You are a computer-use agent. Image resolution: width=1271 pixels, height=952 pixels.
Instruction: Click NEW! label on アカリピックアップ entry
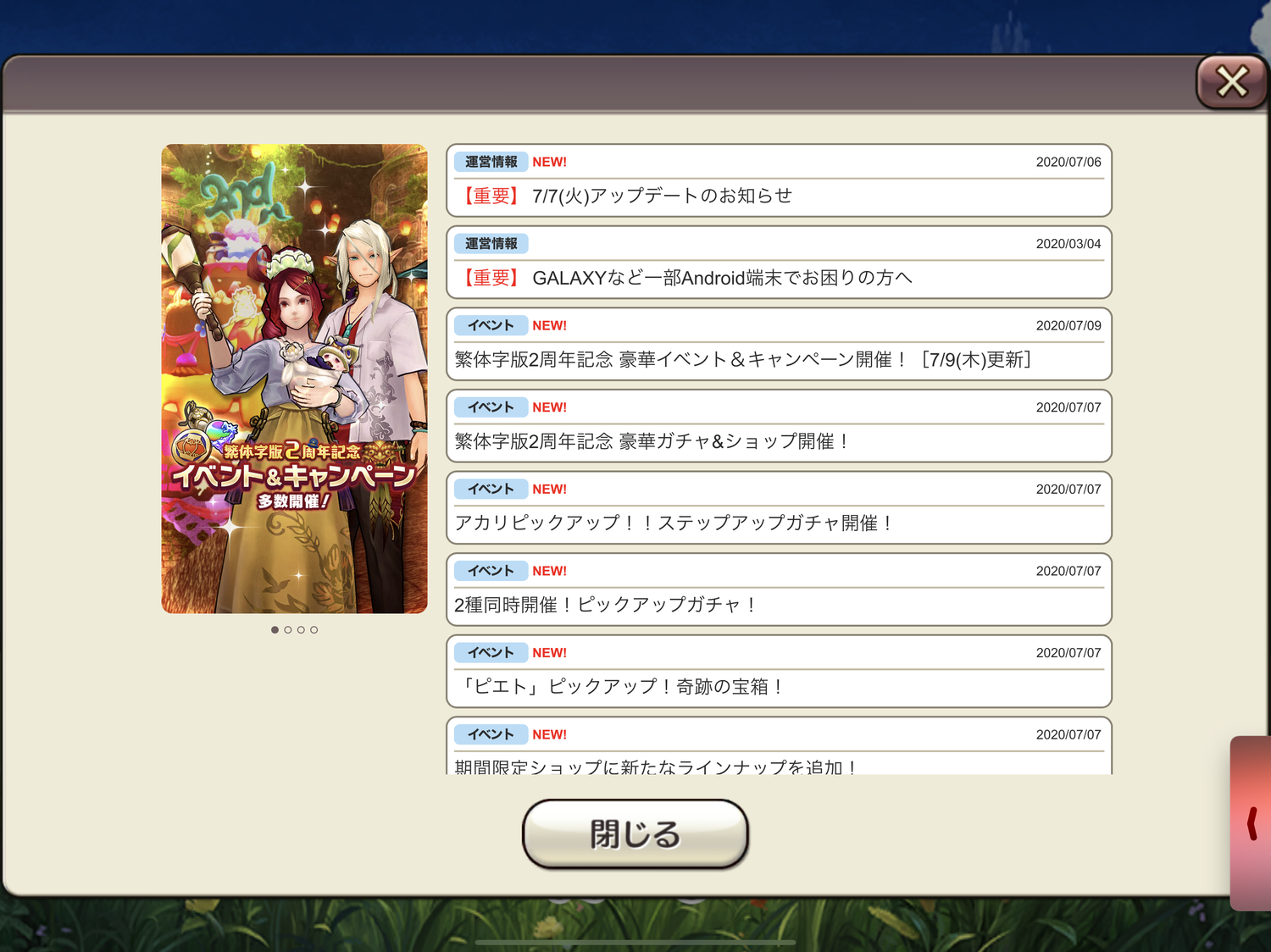coord(550,490)
